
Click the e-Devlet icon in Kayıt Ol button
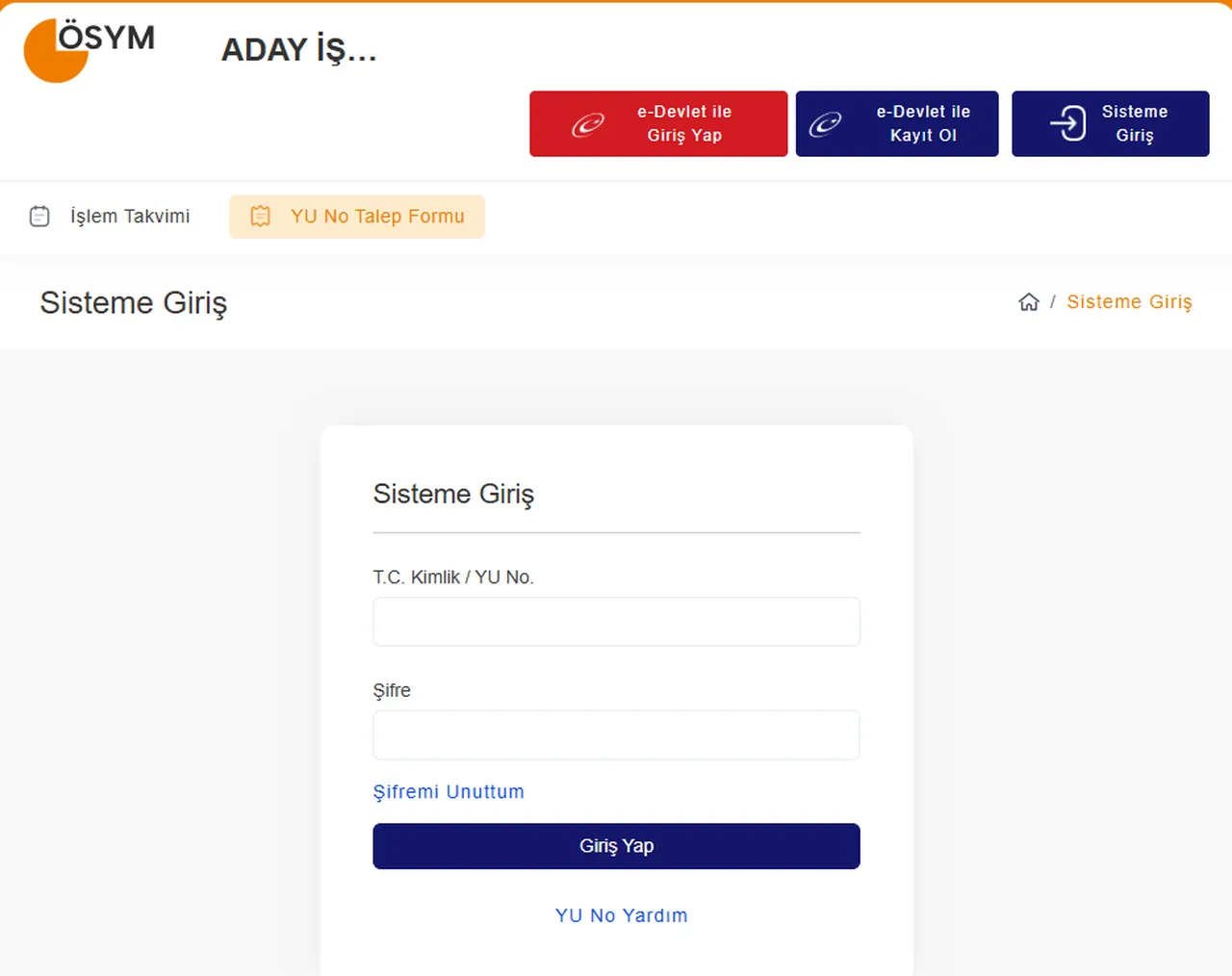825,124
